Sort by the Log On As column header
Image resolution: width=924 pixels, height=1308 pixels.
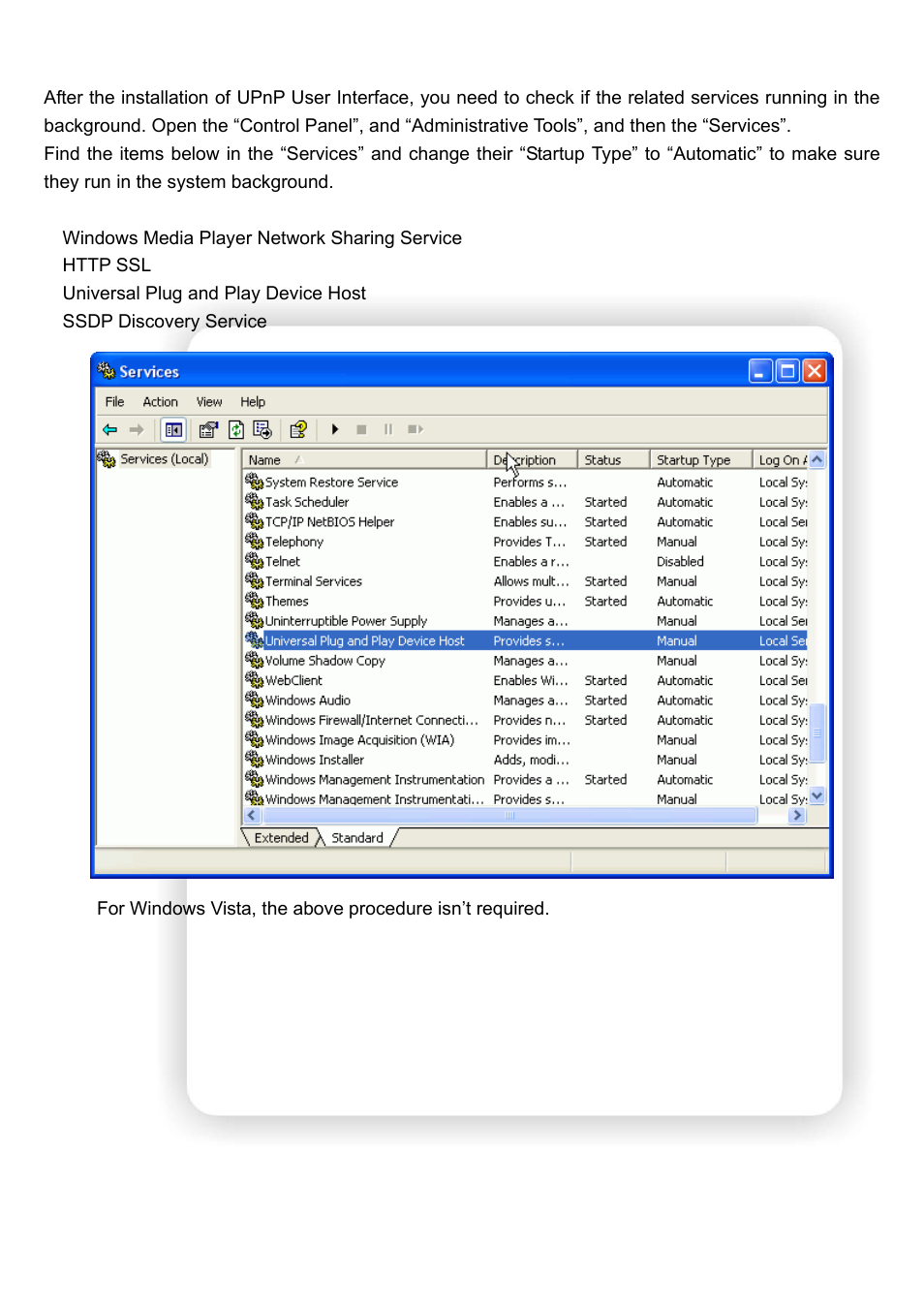(781, 460)
